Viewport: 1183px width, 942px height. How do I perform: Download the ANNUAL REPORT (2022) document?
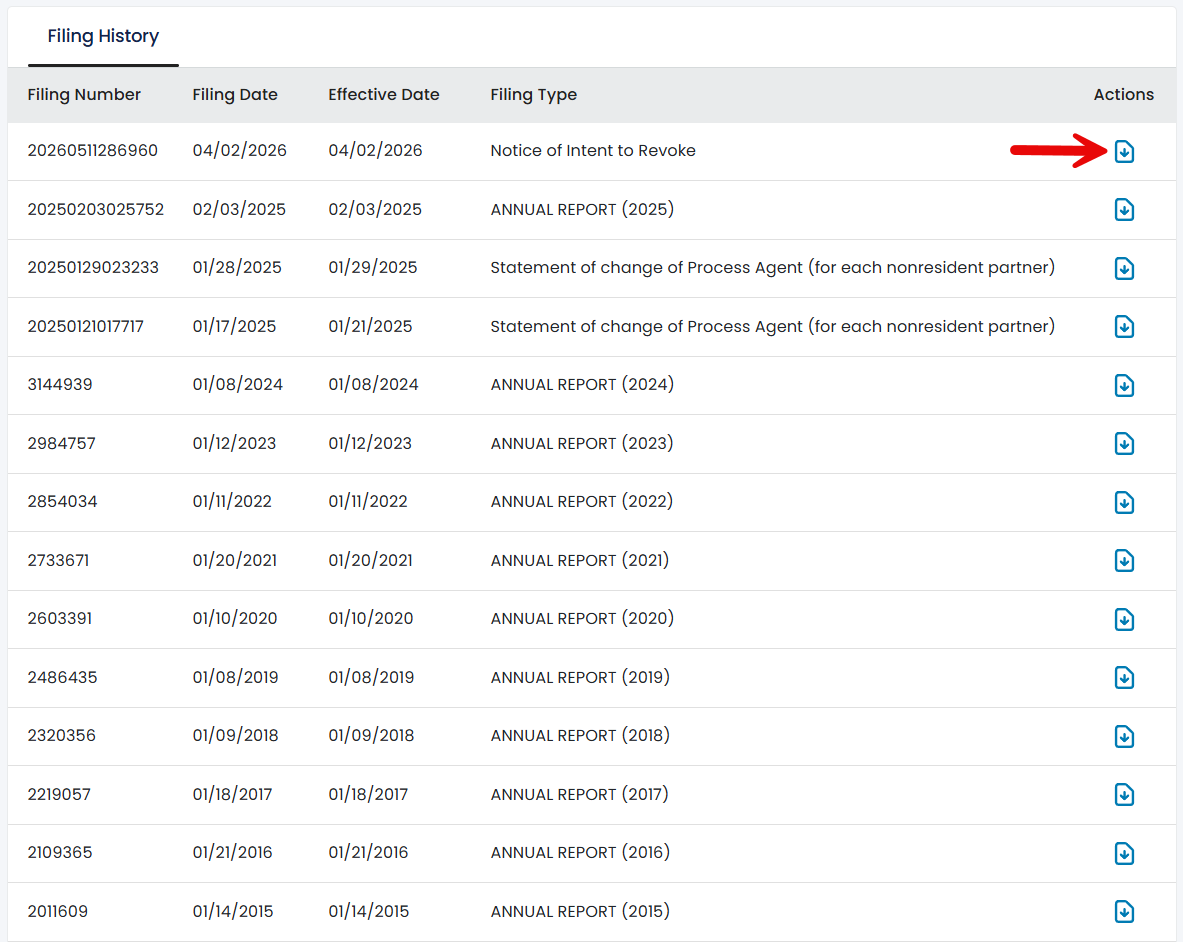[x=1124, y=502]
